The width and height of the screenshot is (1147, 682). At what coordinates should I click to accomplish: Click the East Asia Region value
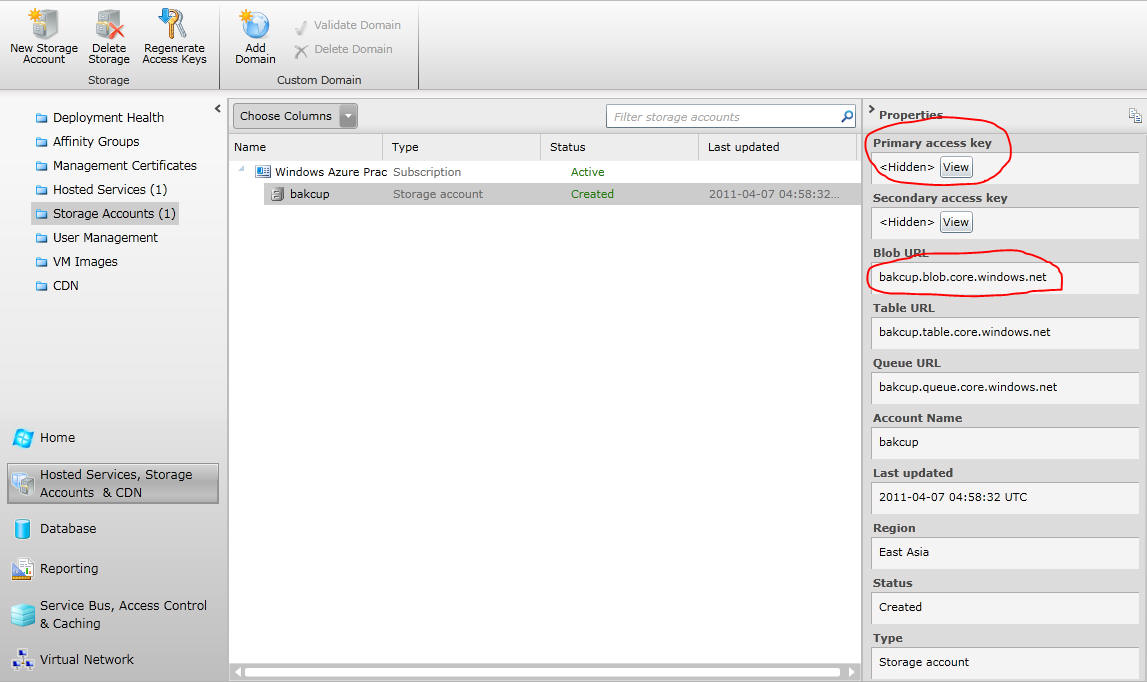click(903, 552)
